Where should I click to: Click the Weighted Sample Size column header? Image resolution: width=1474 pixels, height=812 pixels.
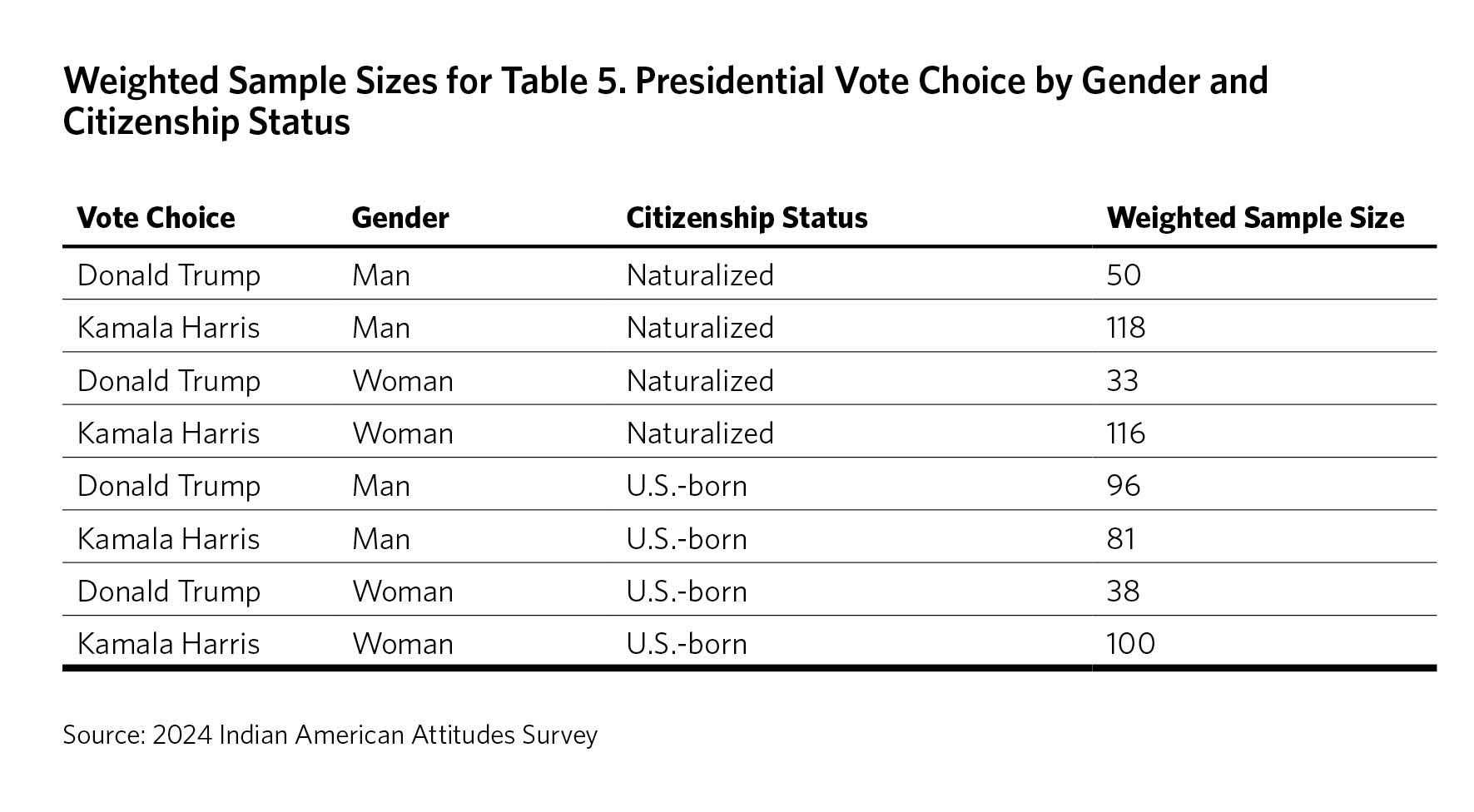click(1255, 218)
